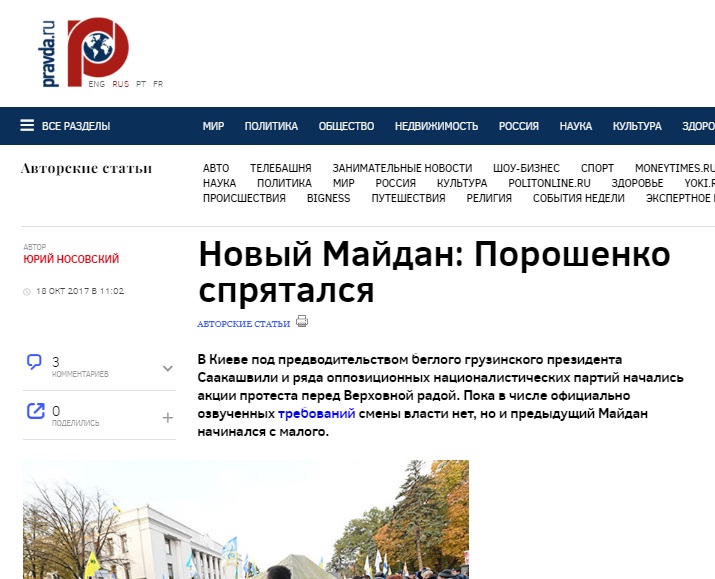715x579 pixels.
Task: Open the ТЕЛЕБАШНЯ subsection
Action: coord(280,168)
